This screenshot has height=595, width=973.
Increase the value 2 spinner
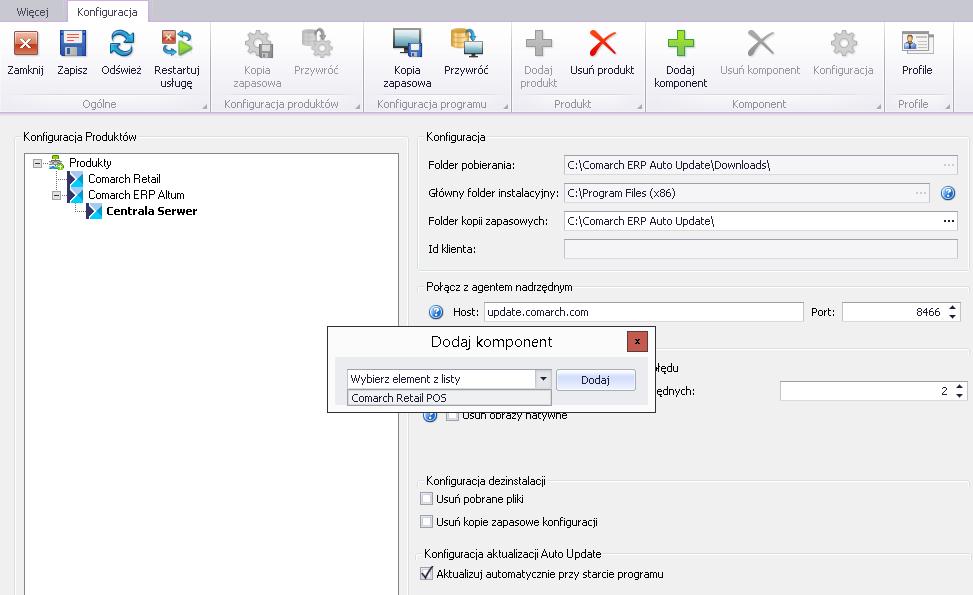coord(959,387)
